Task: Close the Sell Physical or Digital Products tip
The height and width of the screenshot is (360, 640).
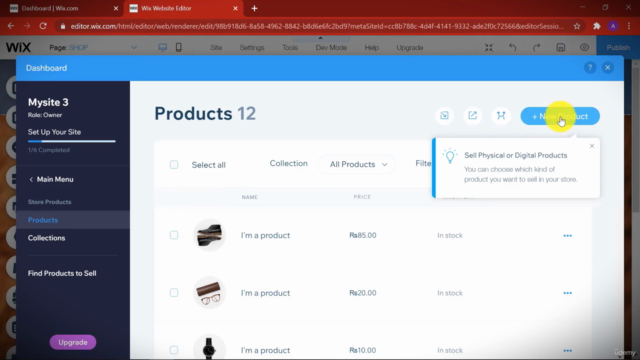Action: pyautogui.click(x=592, y=146)
